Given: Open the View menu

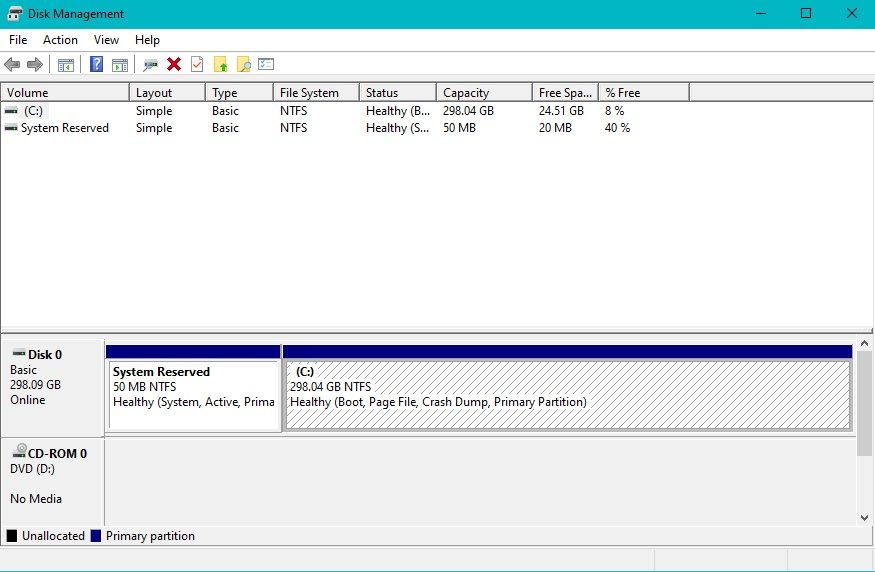Looking at the screenshot, I should (x=106, y=40).
